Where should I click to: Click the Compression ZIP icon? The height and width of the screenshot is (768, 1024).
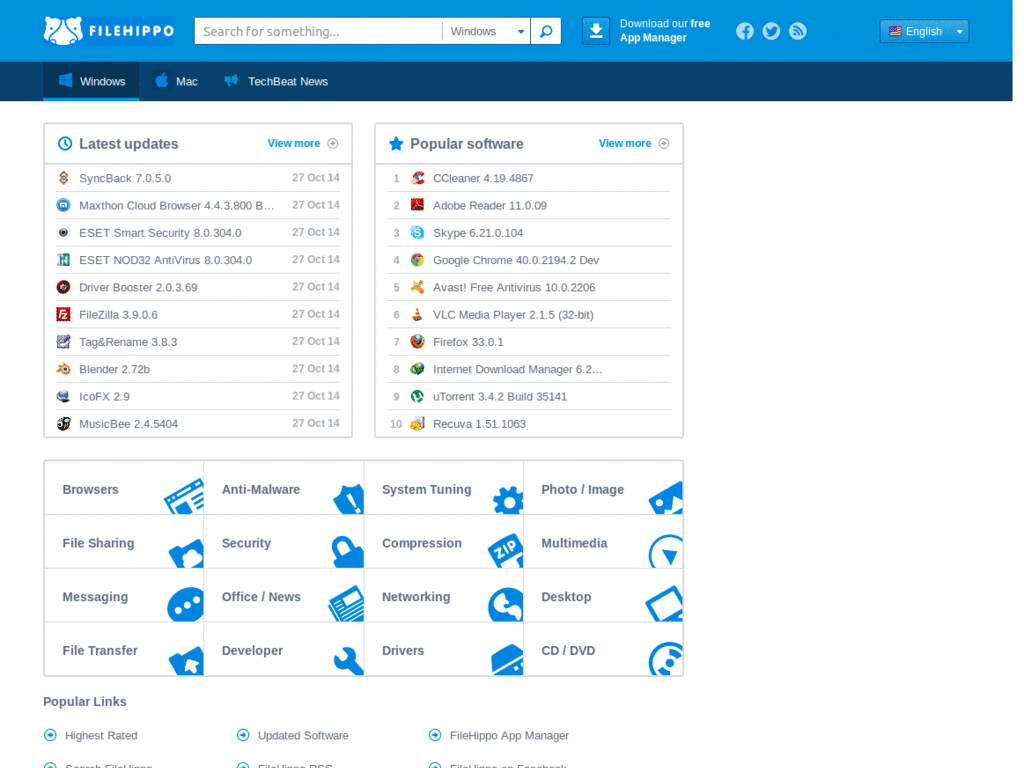(505, 551)
